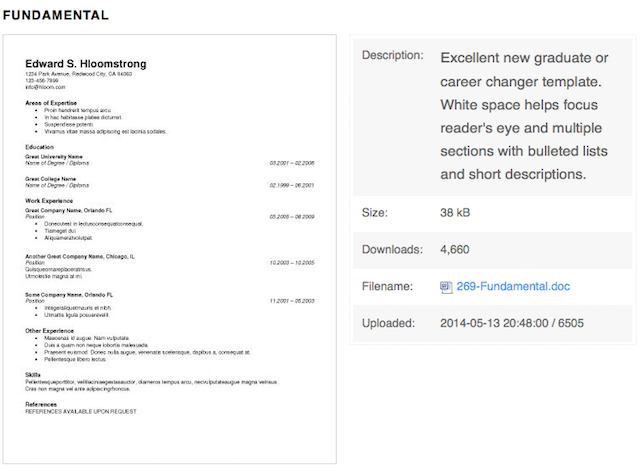Screen dimensions: 640x471
Task: Click the Areas of Expertise section heading
Action: (x=51, y=103)
